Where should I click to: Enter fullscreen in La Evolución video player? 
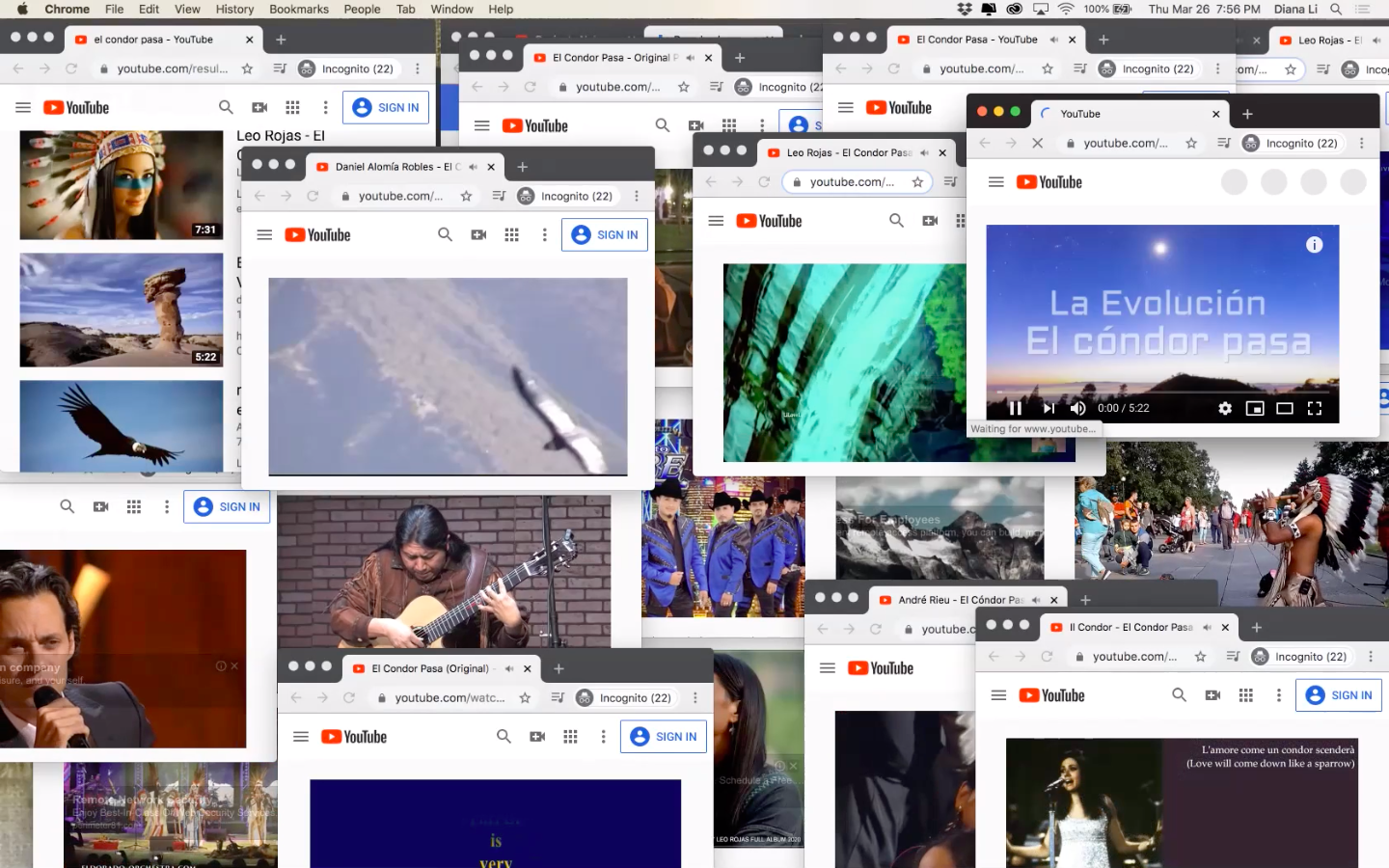tap(1315, 408)
